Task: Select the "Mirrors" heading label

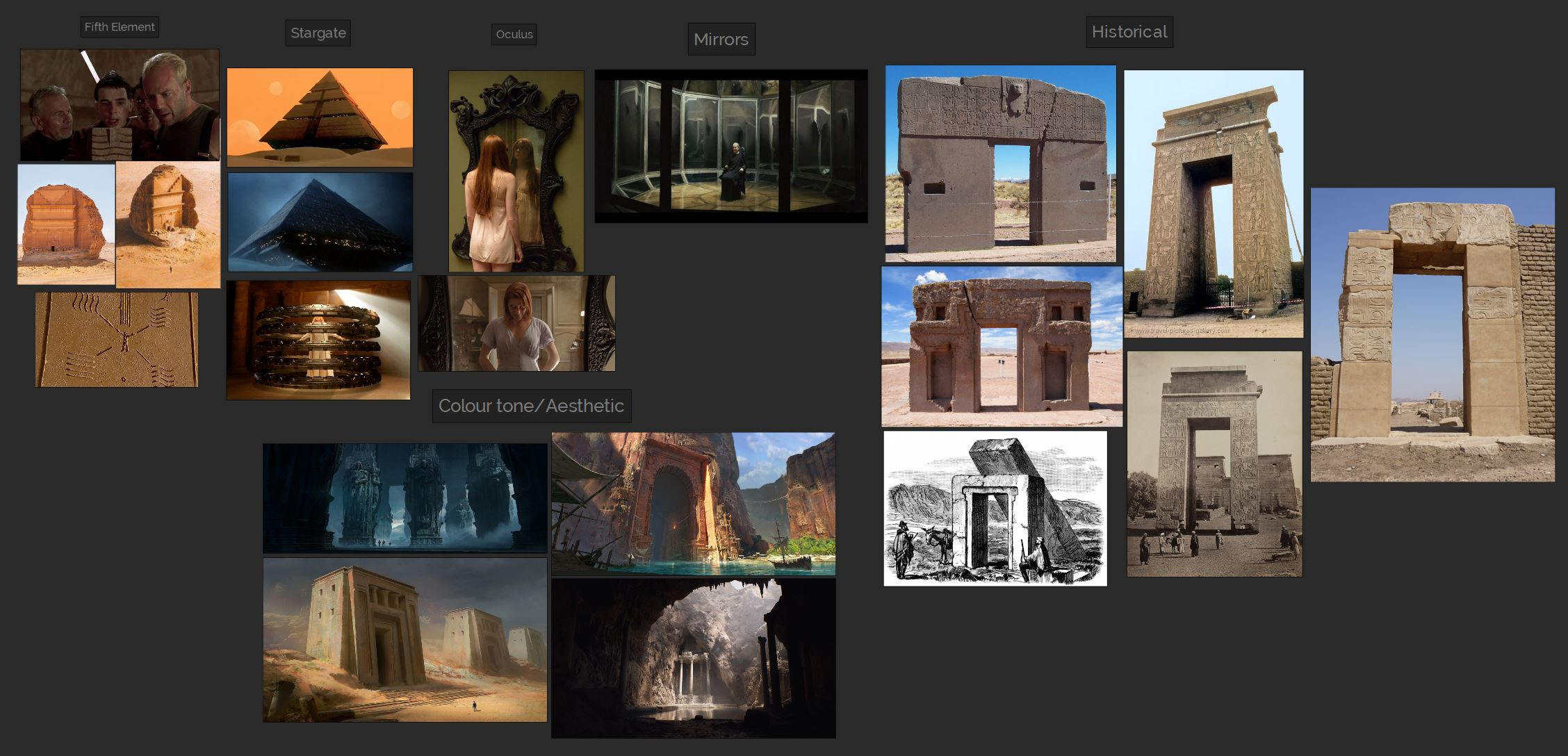Action: (x=721, y=39)
